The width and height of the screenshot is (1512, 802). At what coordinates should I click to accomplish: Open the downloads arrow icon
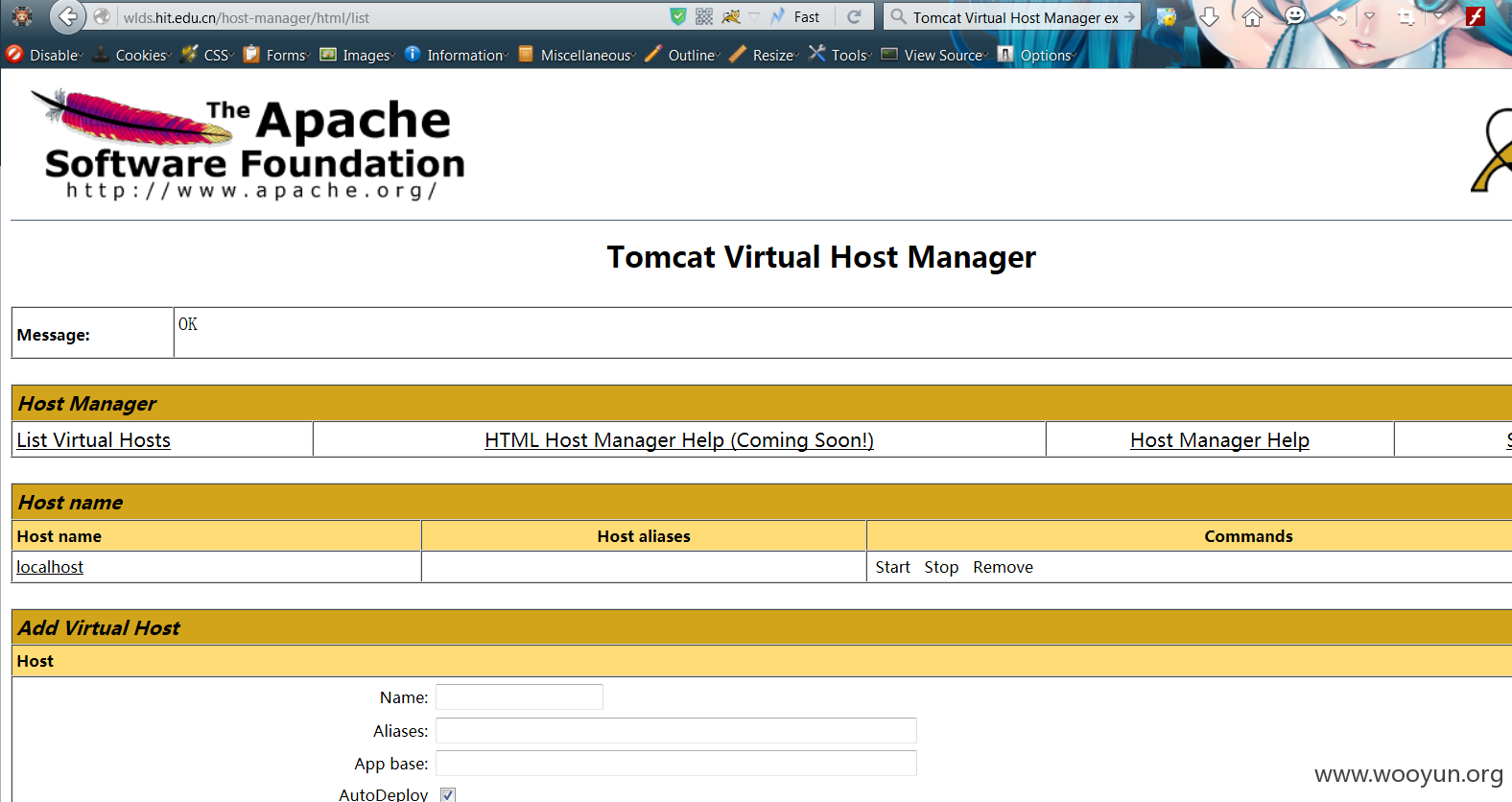(1209, 16)
